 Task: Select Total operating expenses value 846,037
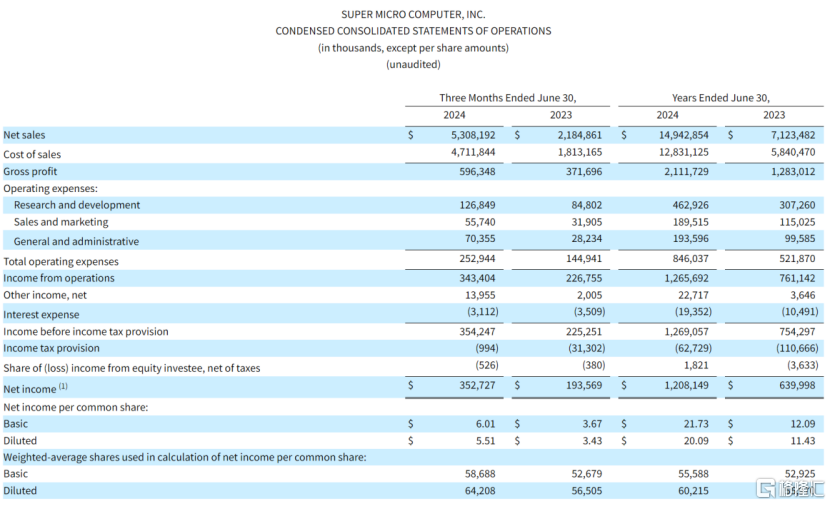(x=690, y=259)
